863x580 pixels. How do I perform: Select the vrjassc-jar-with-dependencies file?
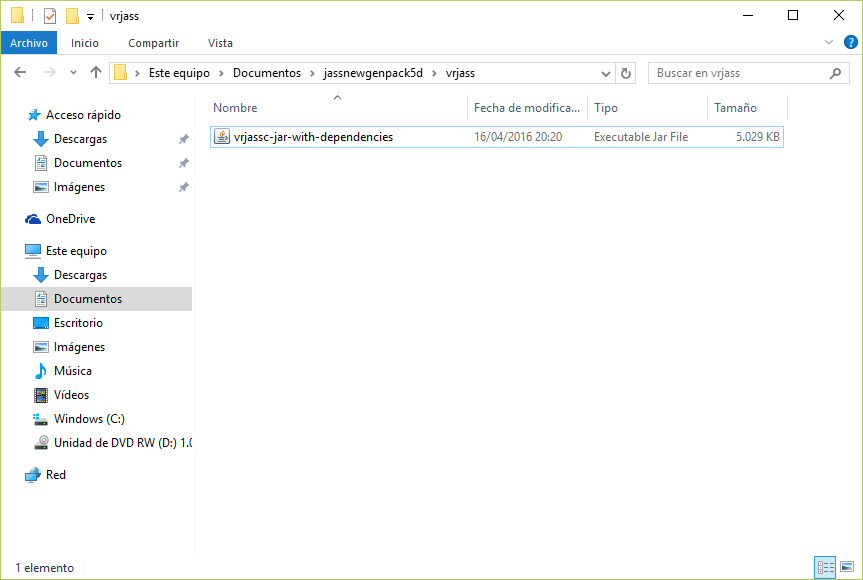496,136
